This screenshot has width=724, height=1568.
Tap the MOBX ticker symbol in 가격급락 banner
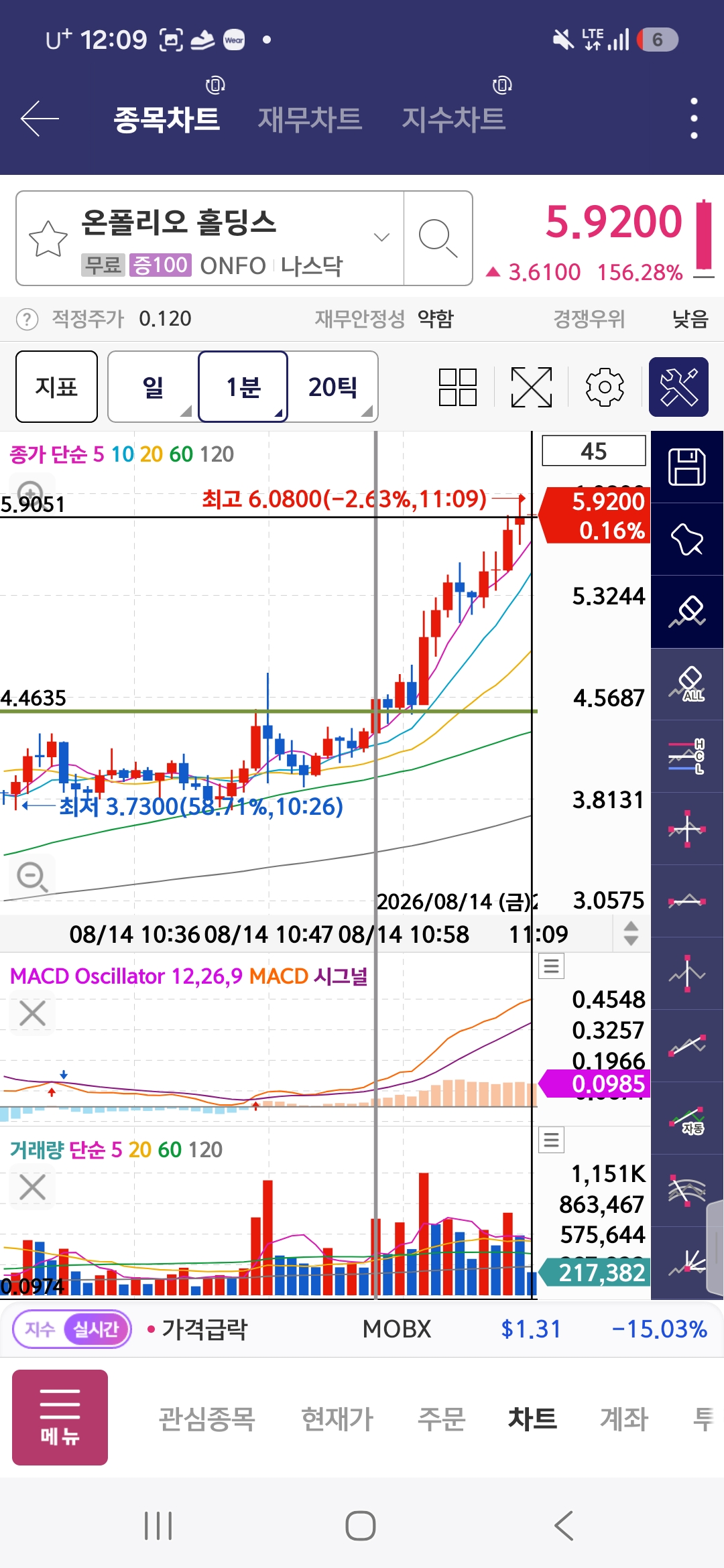point(397,1329)
